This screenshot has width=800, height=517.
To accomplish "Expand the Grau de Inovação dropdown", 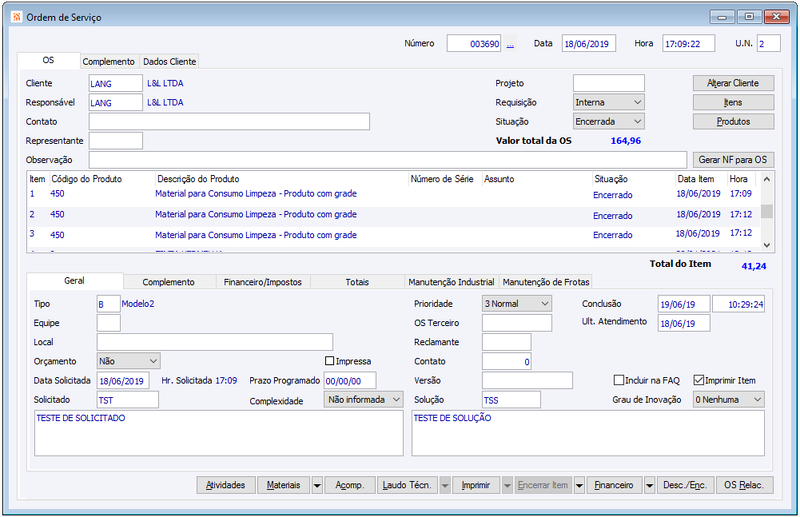I will coord(758,400).
